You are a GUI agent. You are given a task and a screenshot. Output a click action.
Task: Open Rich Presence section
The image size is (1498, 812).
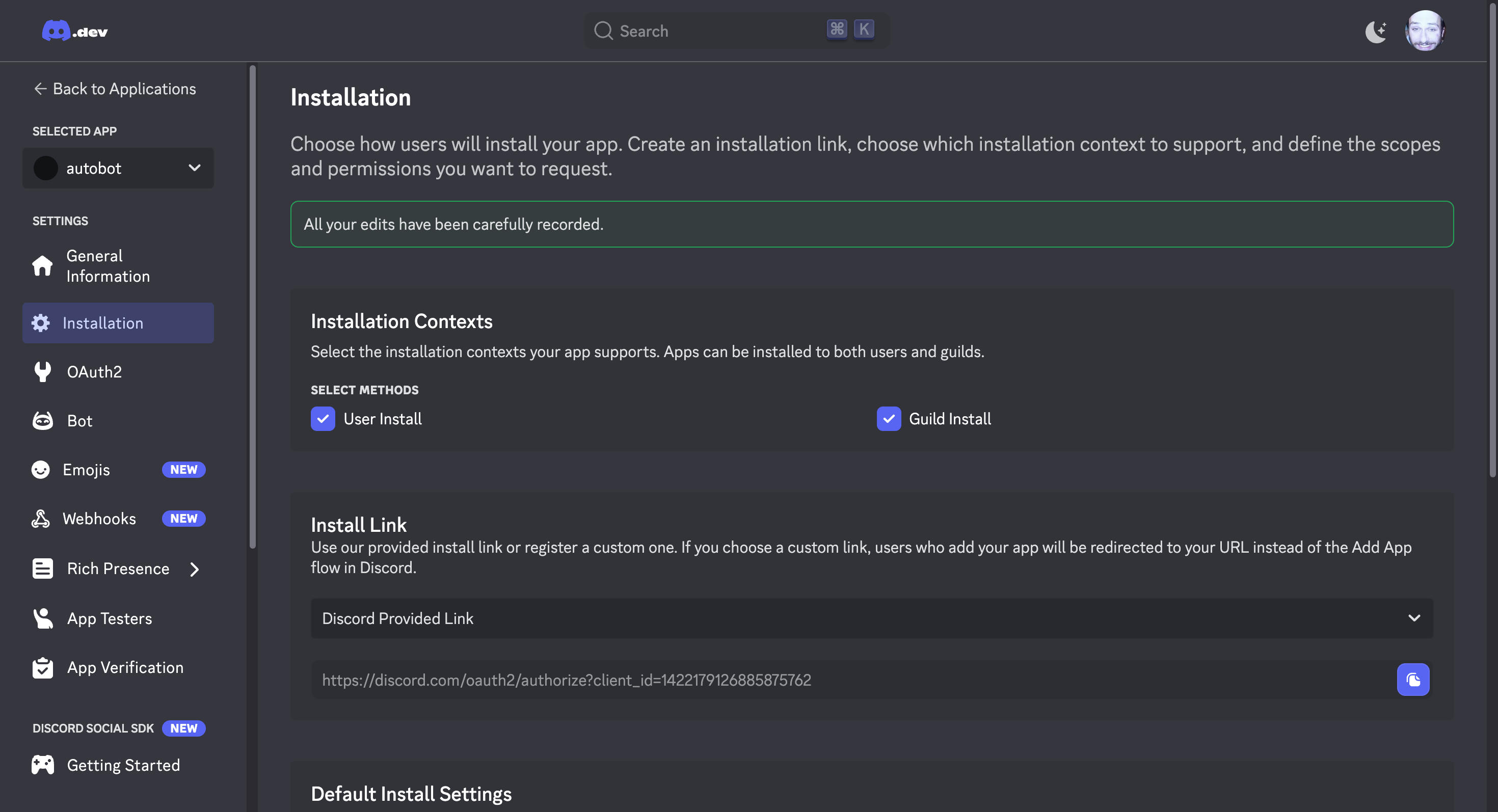click(x=118, y=569)
